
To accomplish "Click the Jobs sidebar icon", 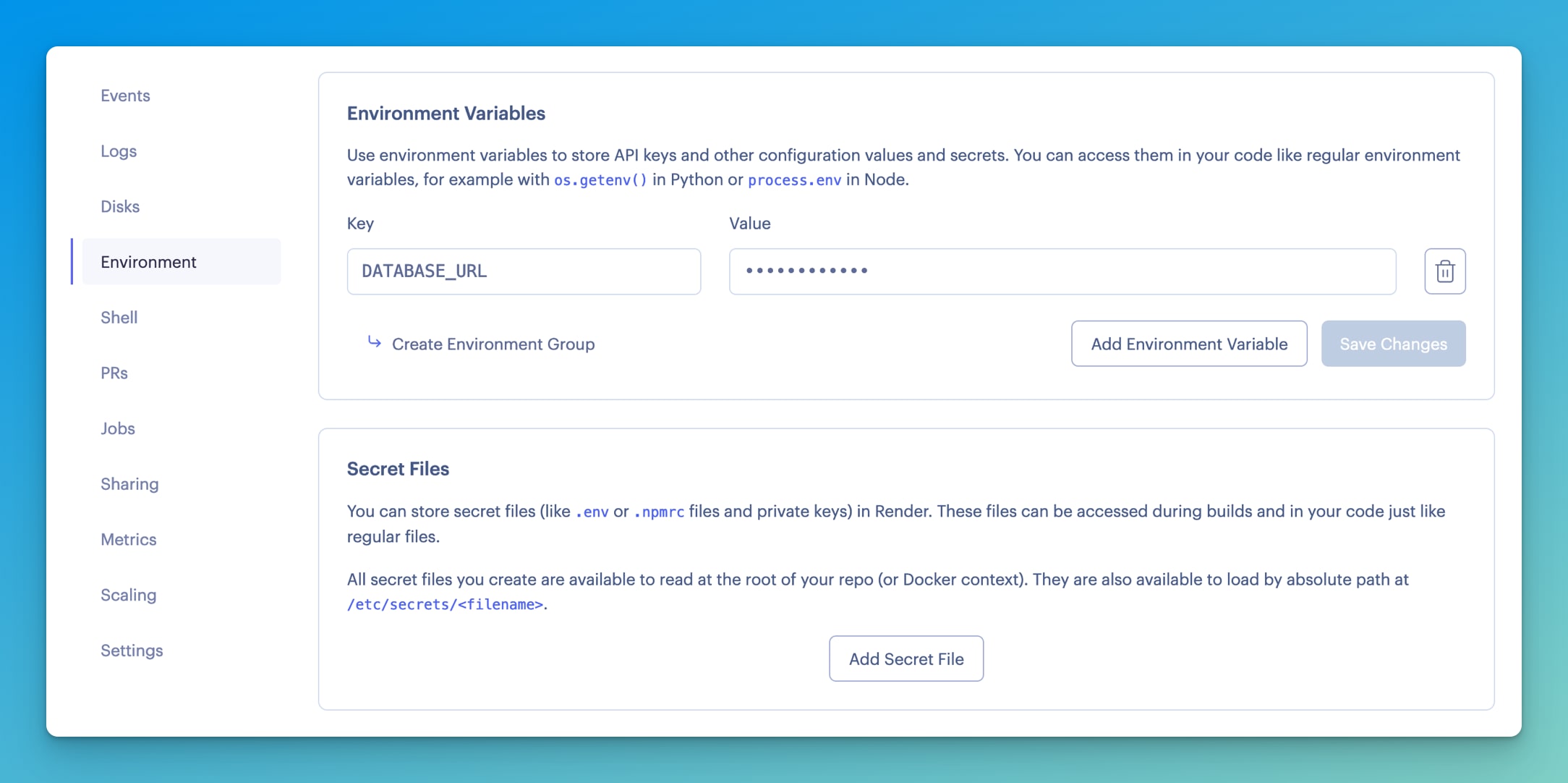I will tap(117, 428).
